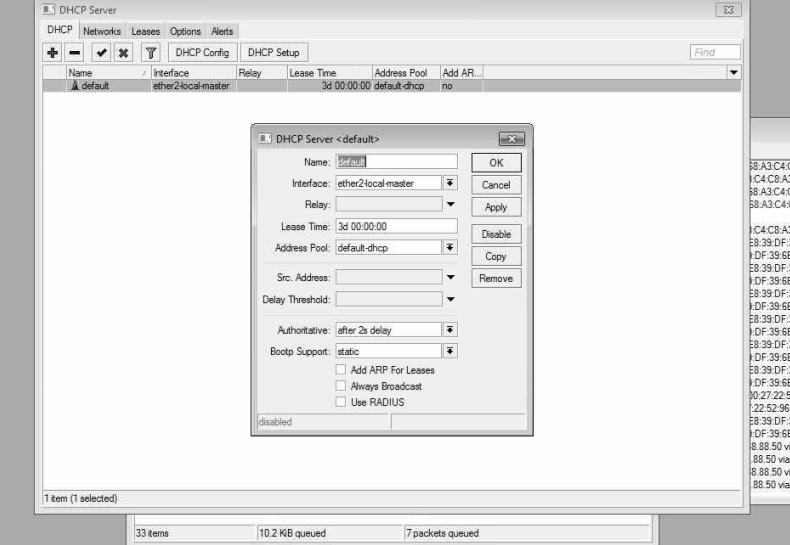Add a new DHCP server with plus icon
790x545 pixels.
click(x=52, y=52)
